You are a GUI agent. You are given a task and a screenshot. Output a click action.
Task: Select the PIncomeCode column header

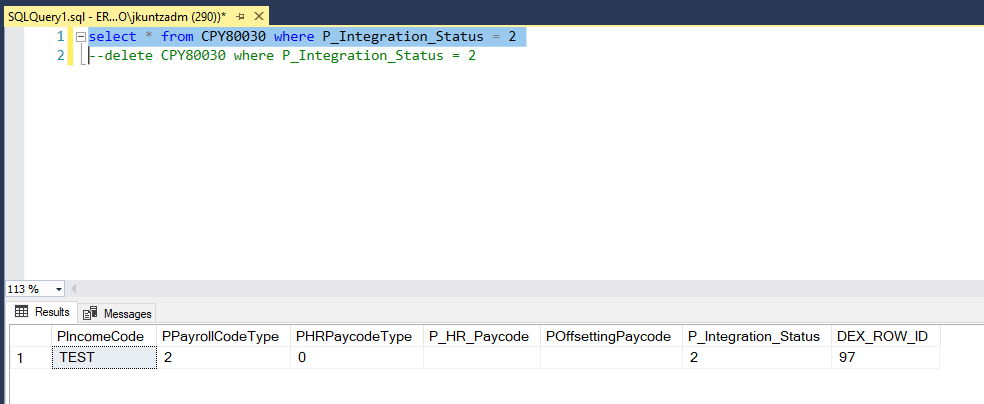pos(103,336)
